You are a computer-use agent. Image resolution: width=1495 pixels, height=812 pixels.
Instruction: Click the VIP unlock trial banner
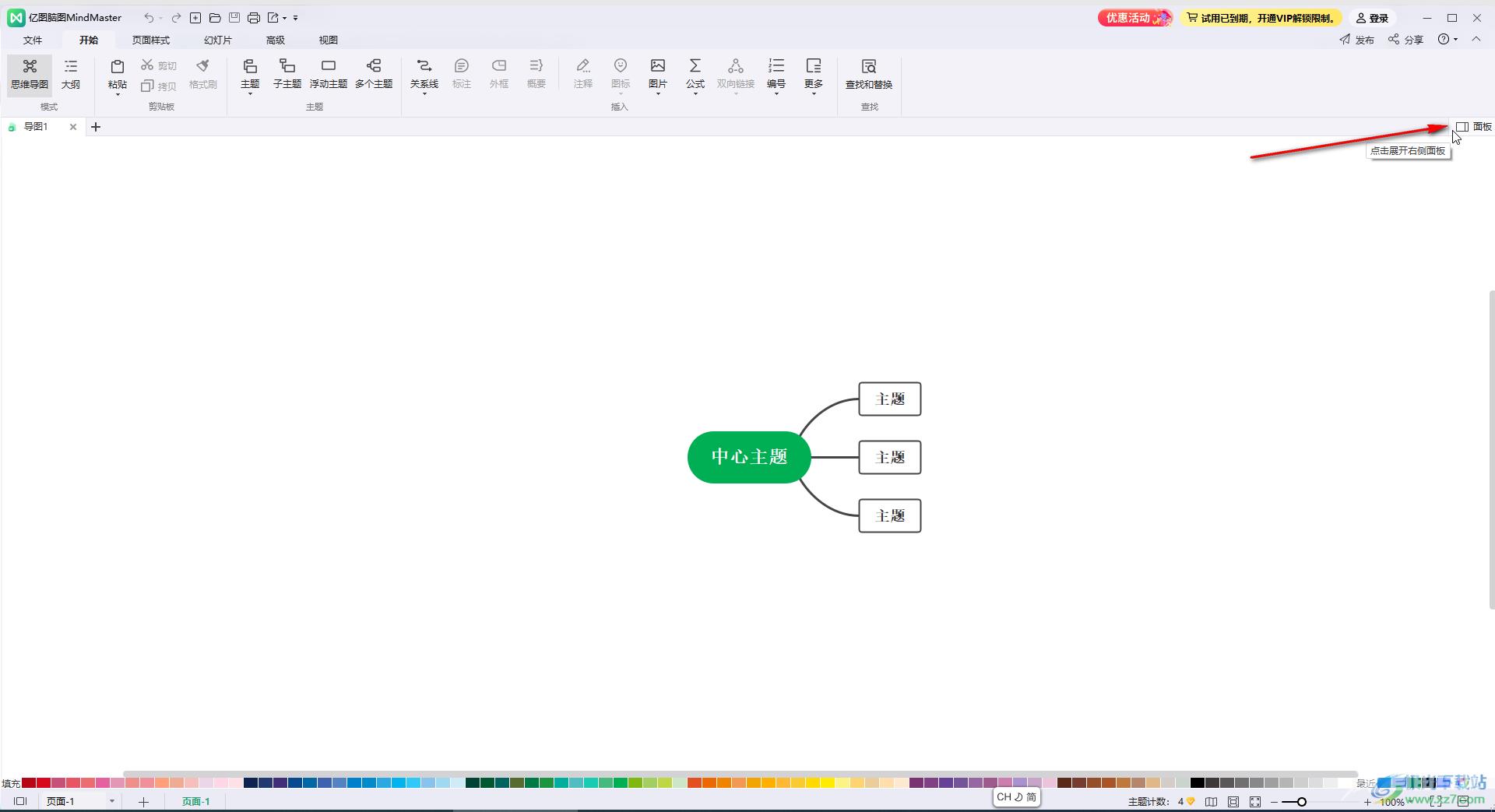pyautogui.click(x=1261, y=18)
